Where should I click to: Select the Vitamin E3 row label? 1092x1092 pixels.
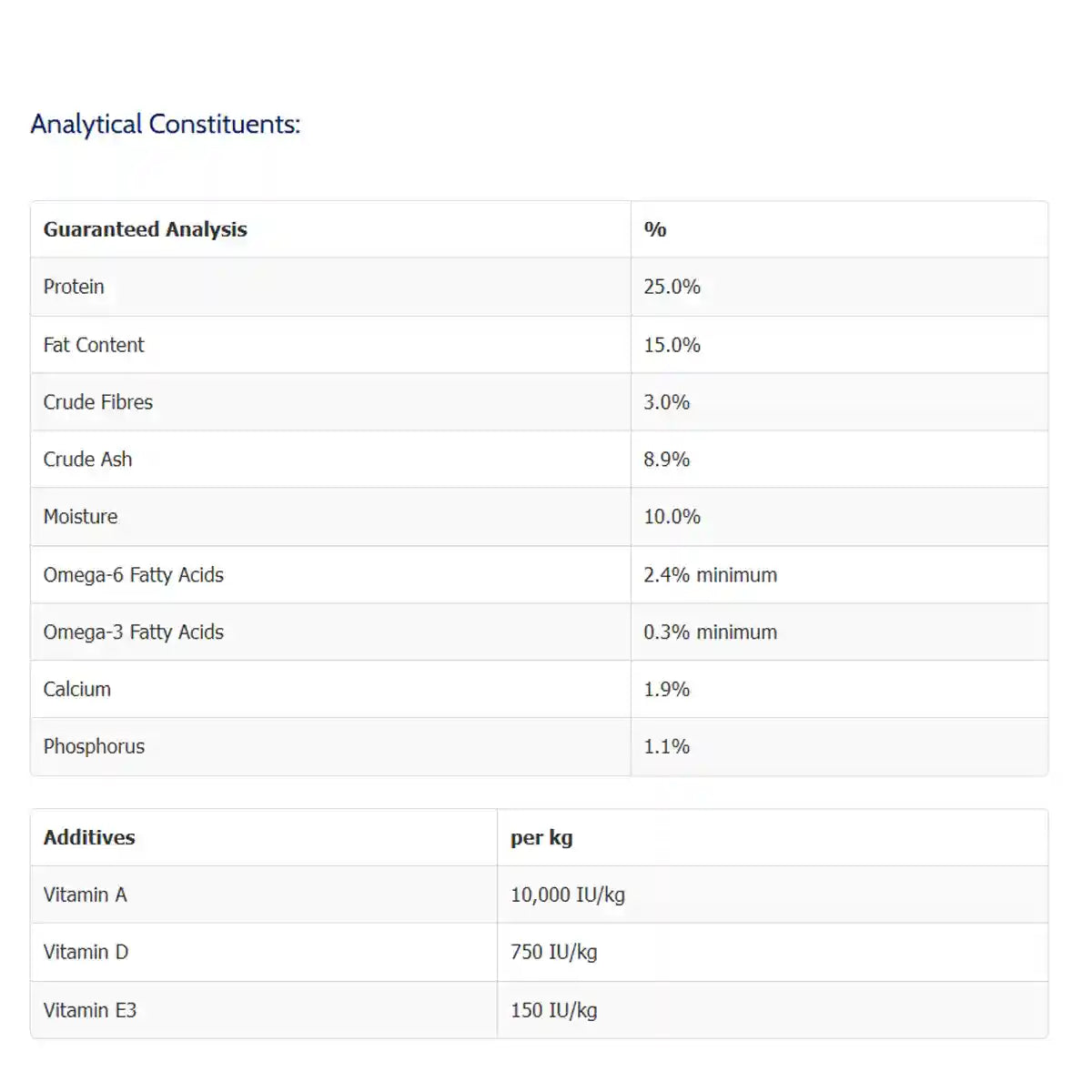pyautogui.click(x=89, y=1010)
